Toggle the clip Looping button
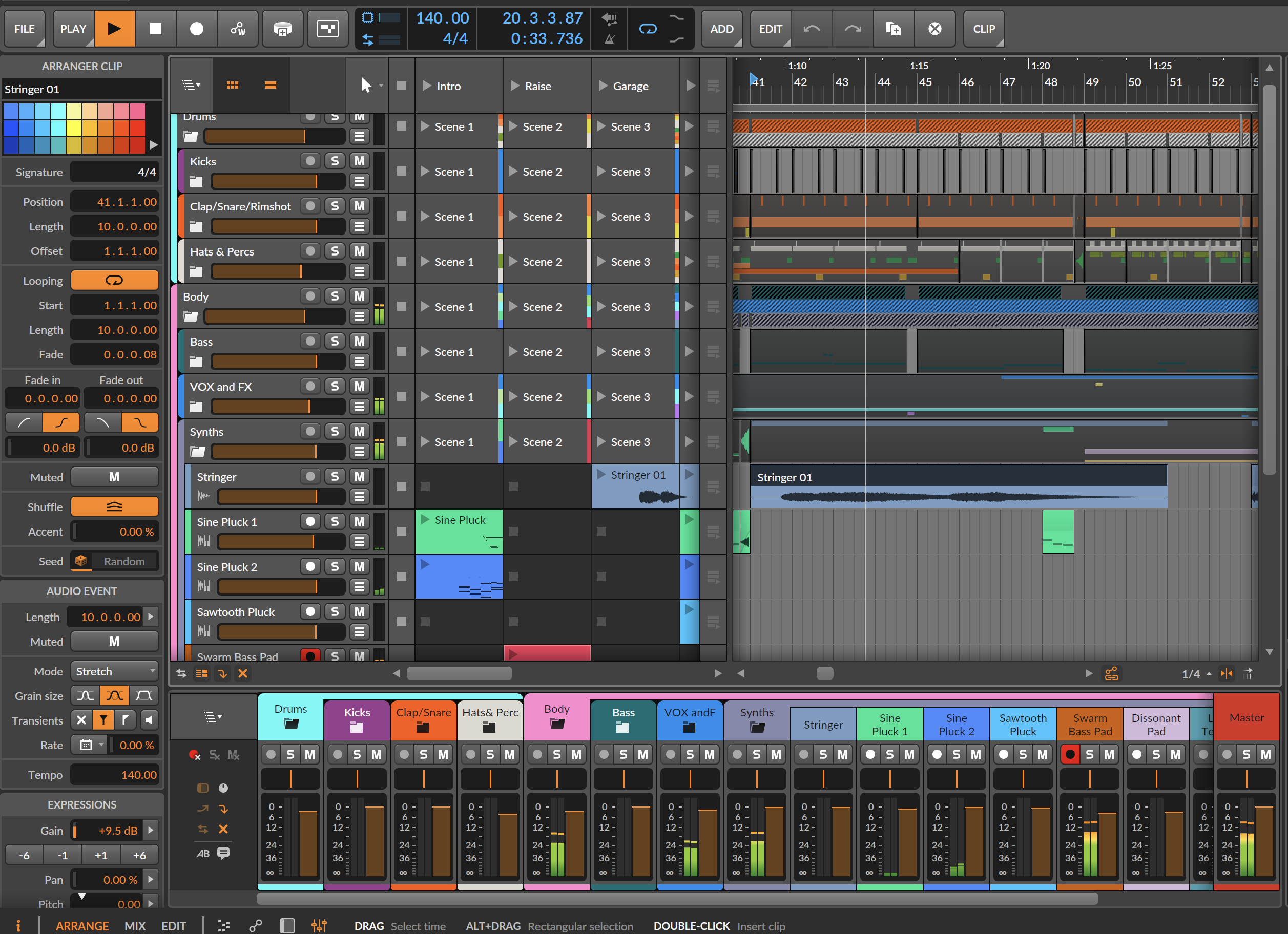 [114, 280]
